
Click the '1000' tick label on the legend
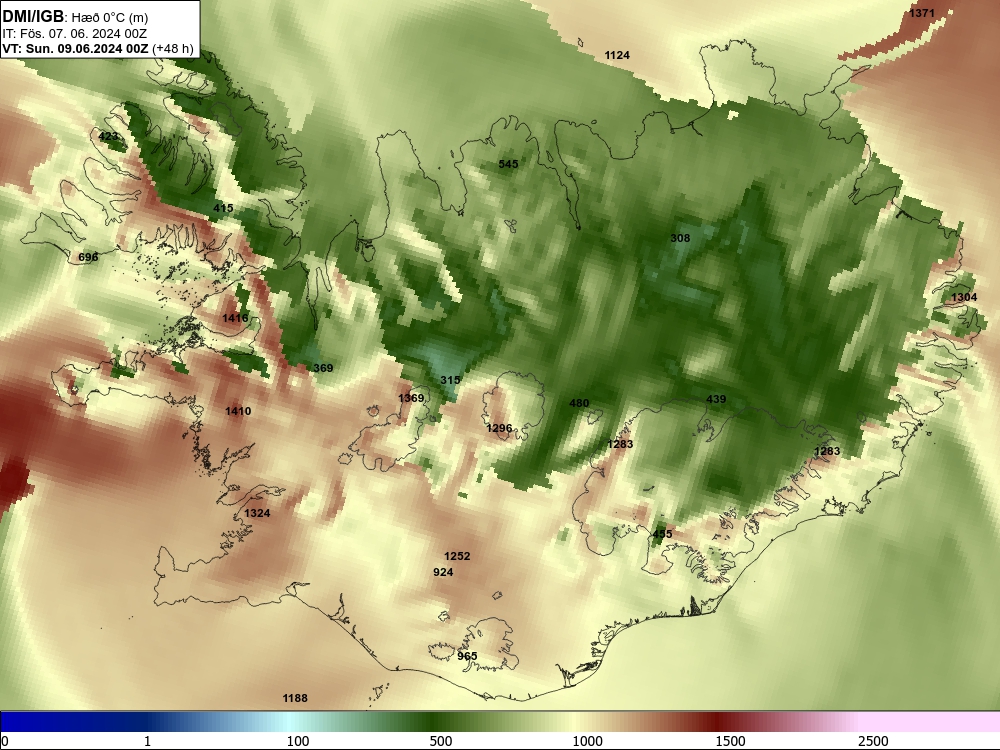[x=587, y=741]
